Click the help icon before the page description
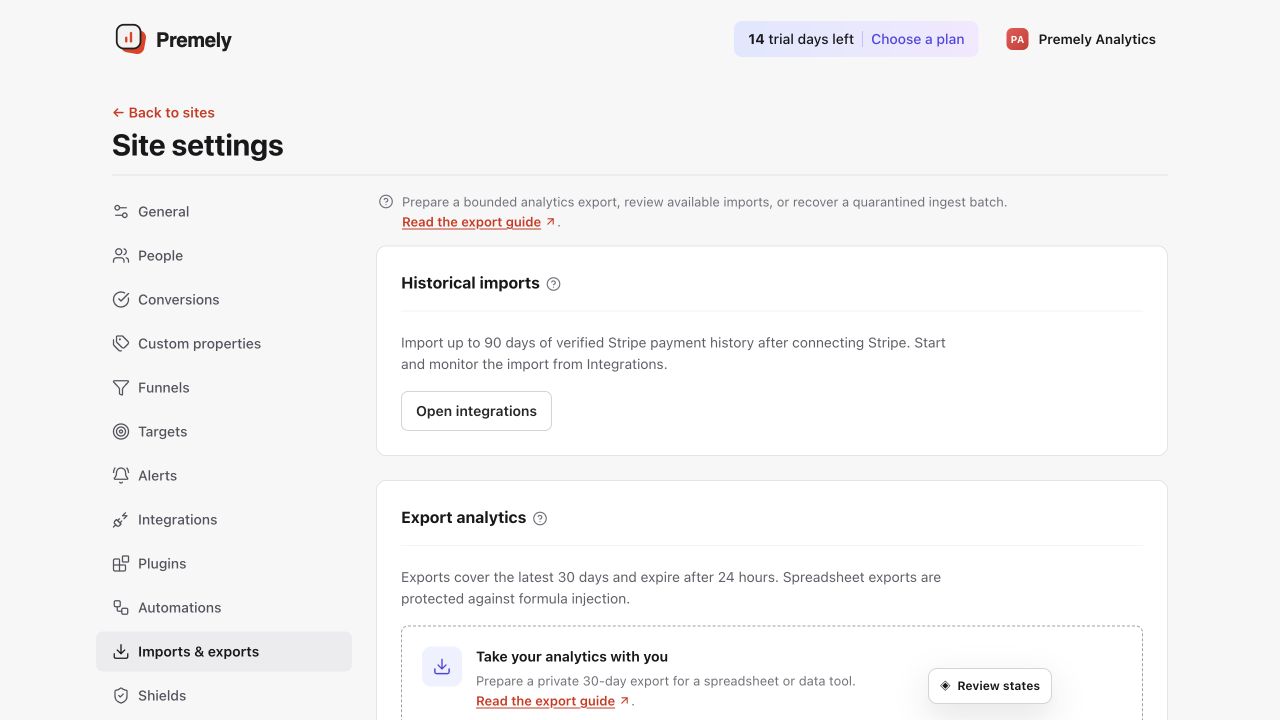Viewport: 1280px width, 720px height. 386,202
